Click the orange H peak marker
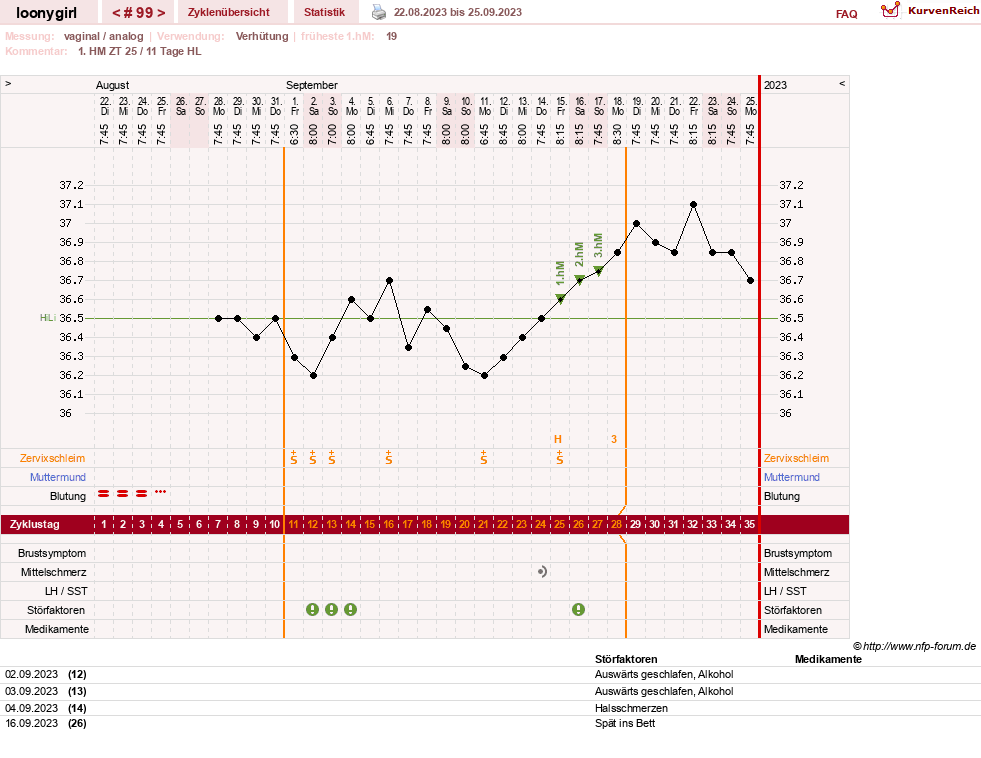 coord(558,439)
